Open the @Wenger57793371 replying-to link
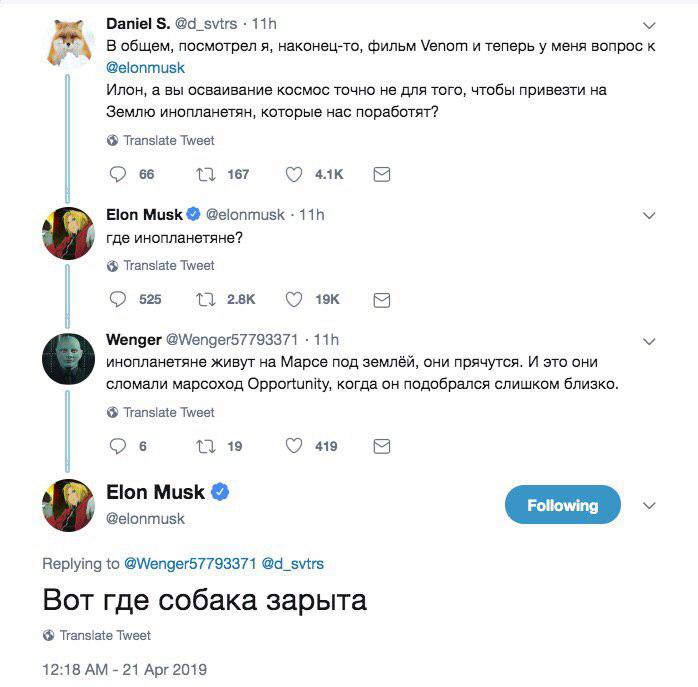The width and height of the screenshot is (698, 687). pyautogui.click(x=190, y=564)
